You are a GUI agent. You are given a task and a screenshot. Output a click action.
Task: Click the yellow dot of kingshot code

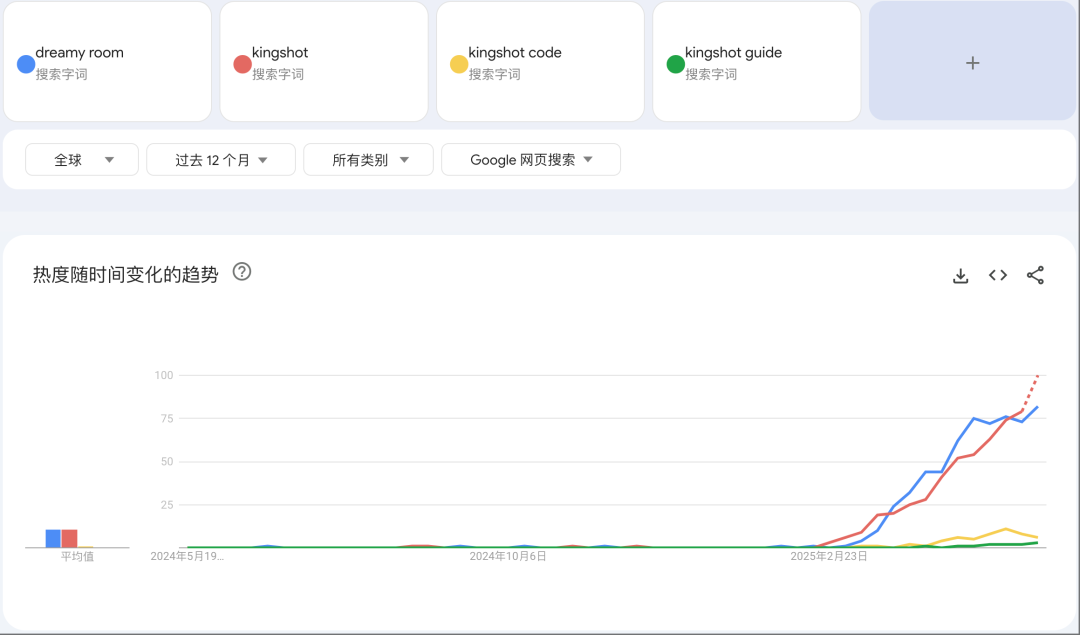[459, 64]
